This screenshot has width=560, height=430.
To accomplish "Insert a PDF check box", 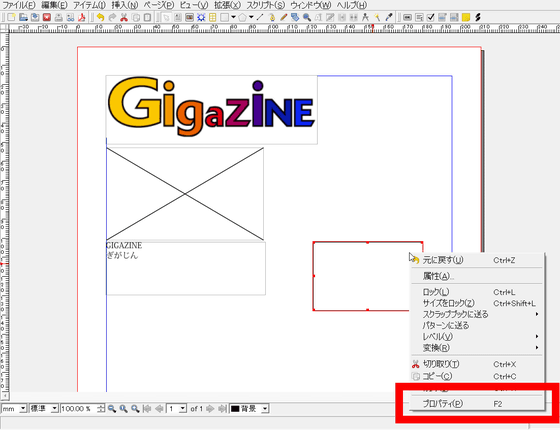I will click(x=431, y=17).
